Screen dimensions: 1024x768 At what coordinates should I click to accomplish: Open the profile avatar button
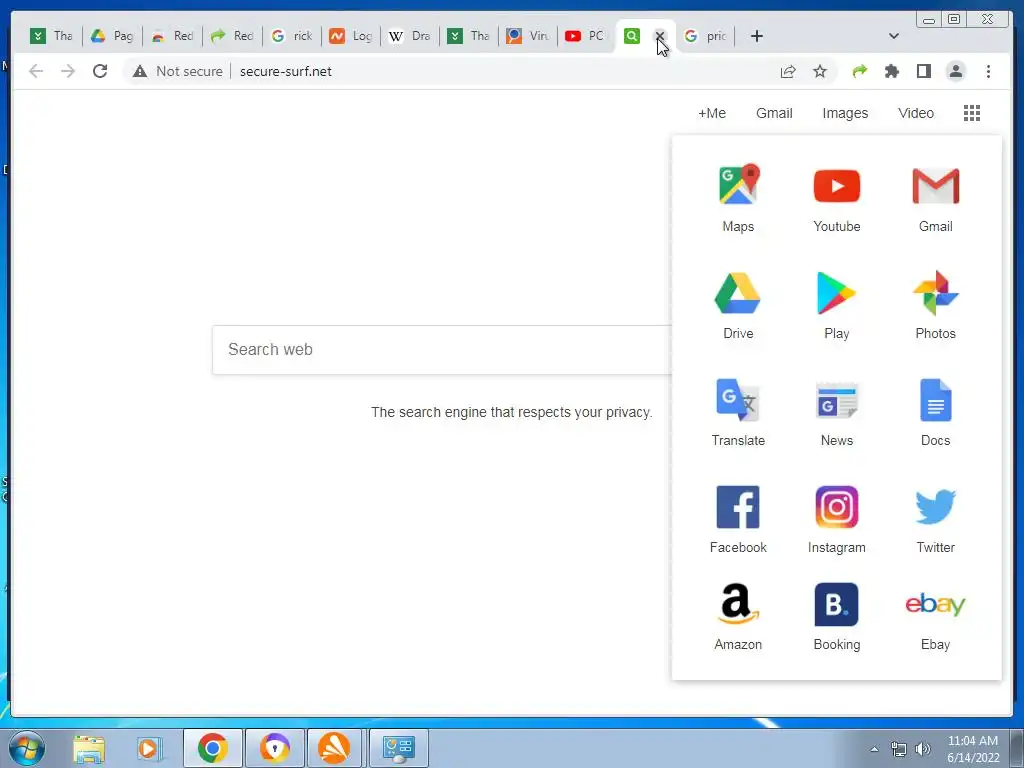click(x=955, y=71)
